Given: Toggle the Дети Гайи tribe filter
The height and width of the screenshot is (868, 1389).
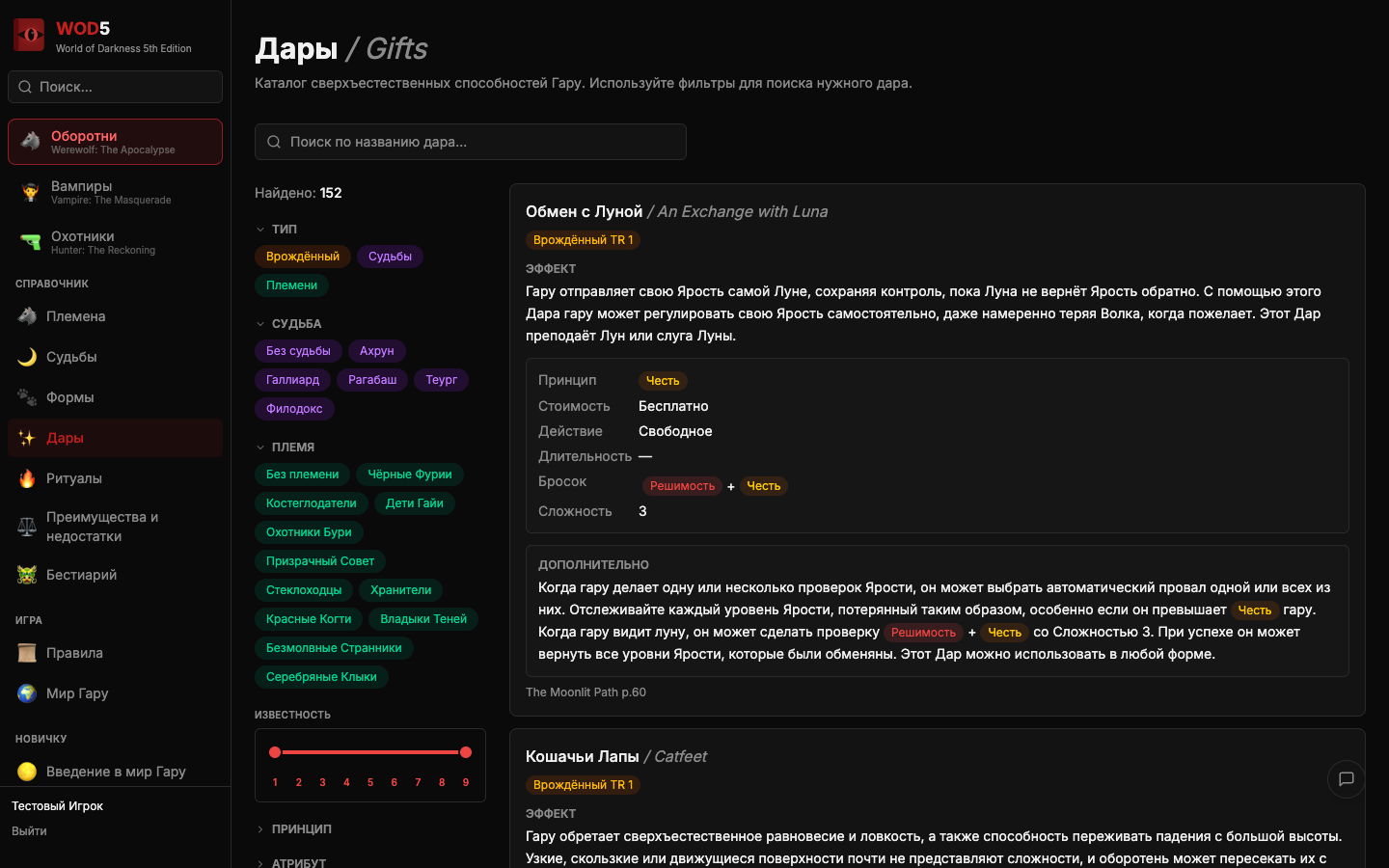Looking at the screenshot, I should pos(415,503).
